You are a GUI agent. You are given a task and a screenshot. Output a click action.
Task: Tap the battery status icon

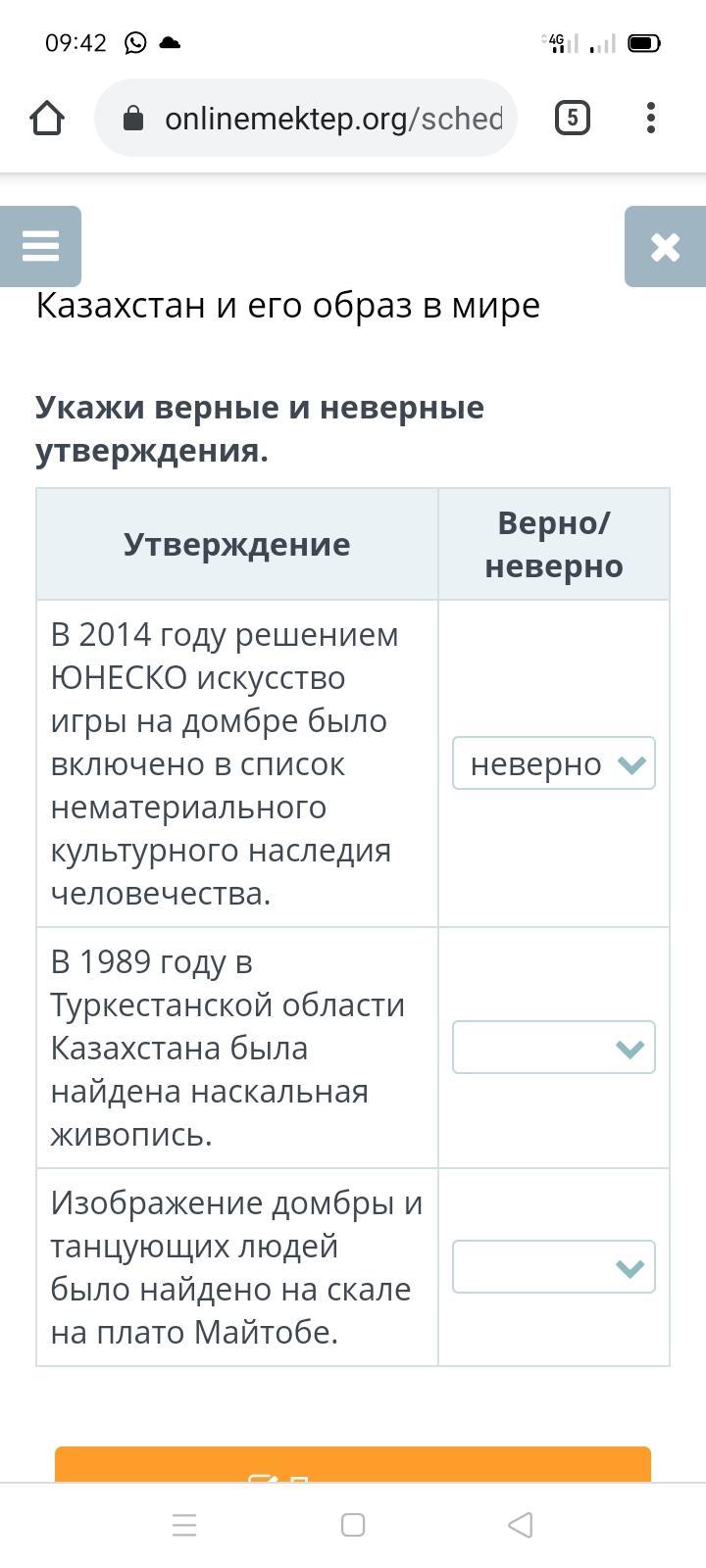[643, 43]
